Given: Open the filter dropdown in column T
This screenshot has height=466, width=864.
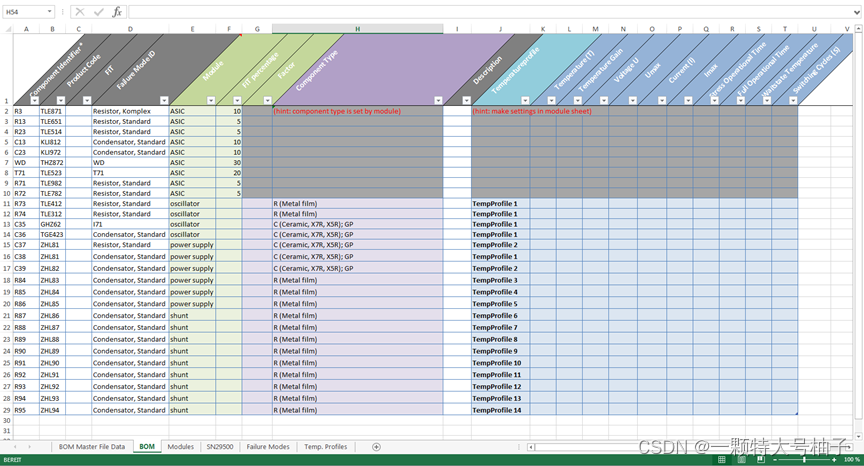Looking at the screenshot, I should tap(793, 100).
